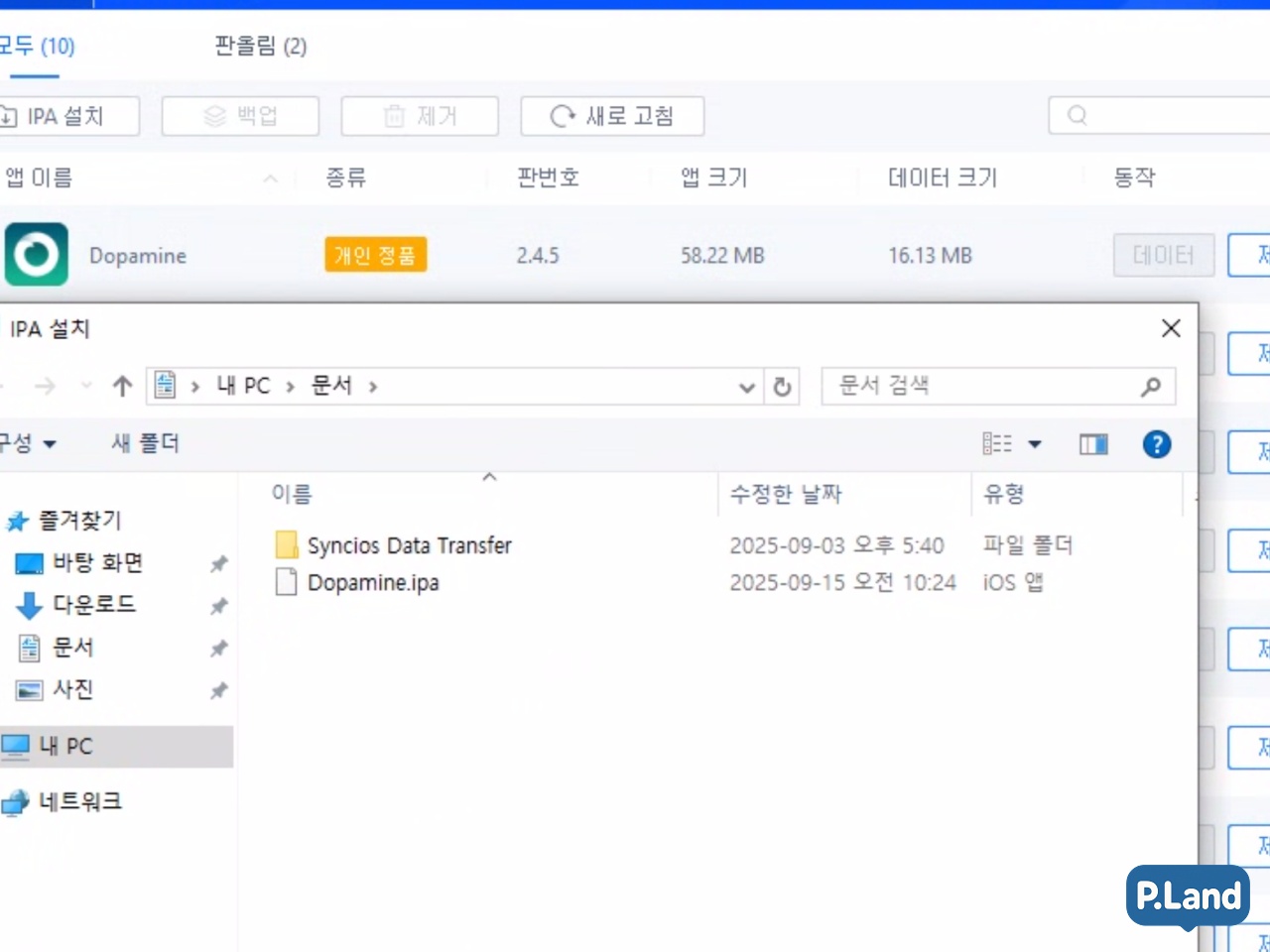1270x952 pixels.
Task: Click the search magnifier in 문서 검색
Action: [x=1150, y=387]
